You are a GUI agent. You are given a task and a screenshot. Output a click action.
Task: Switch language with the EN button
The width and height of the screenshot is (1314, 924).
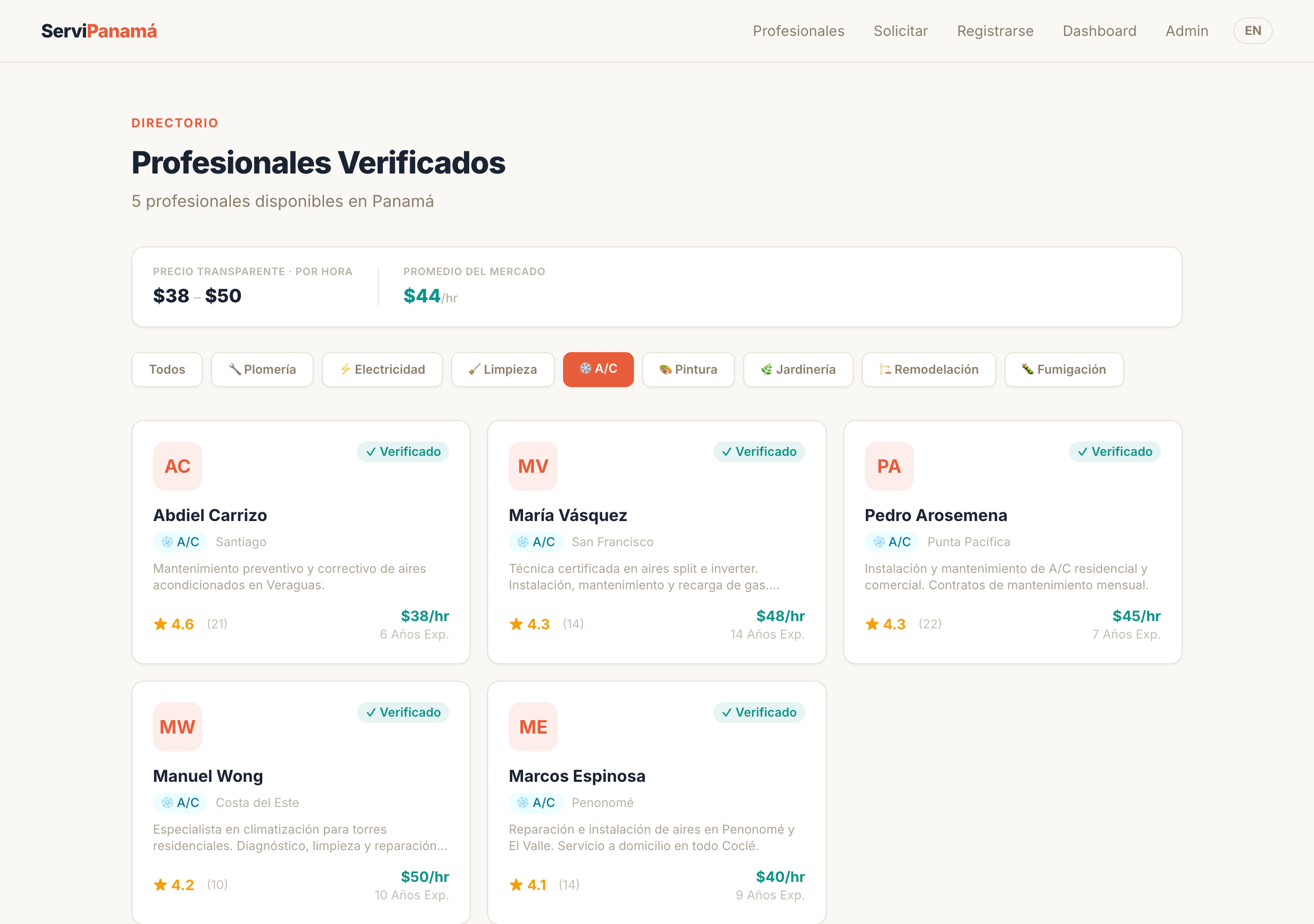pos(1253,31)
